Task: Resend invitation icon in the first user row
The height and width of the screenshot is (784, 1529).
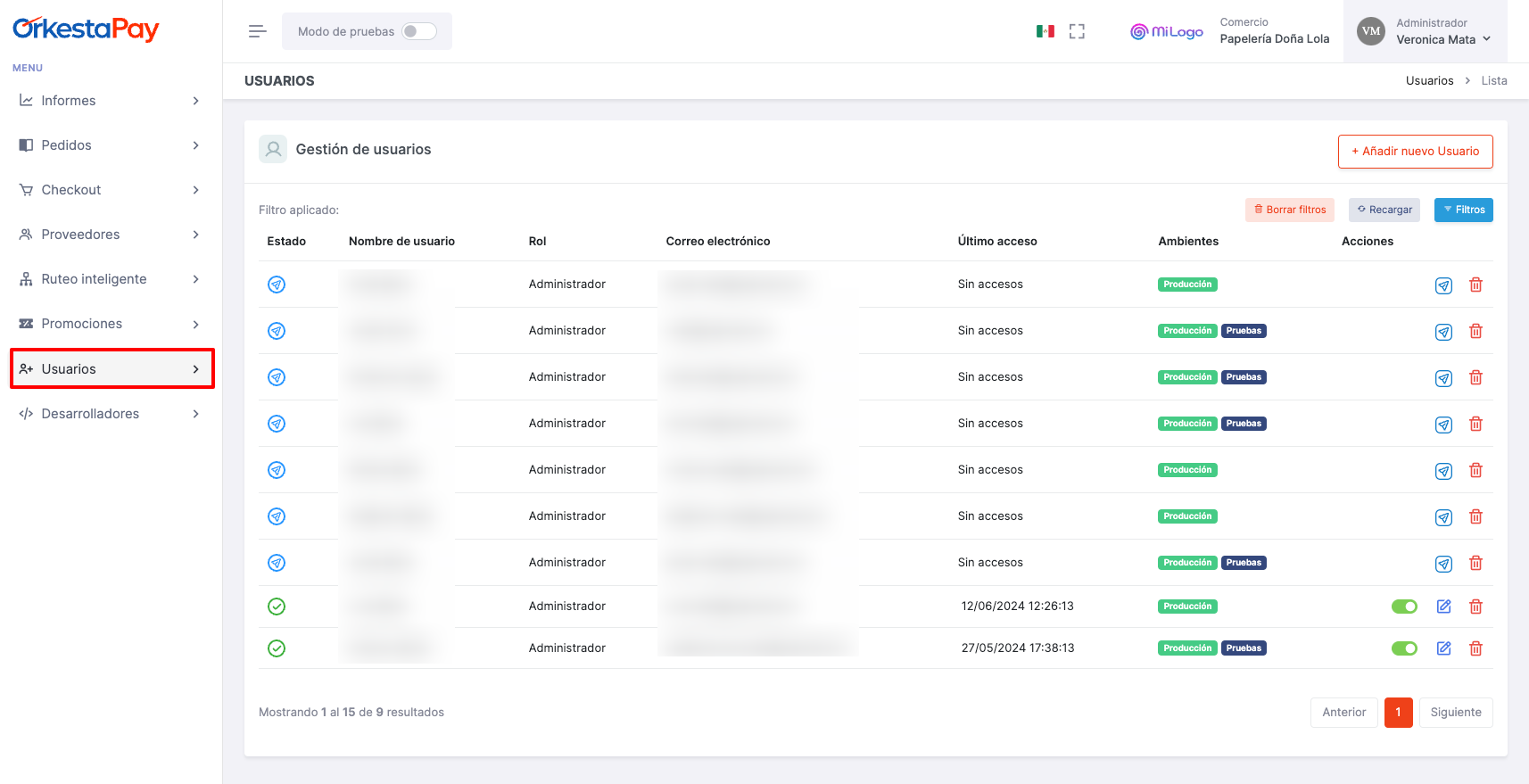Action: click(x=1443, y=285)
